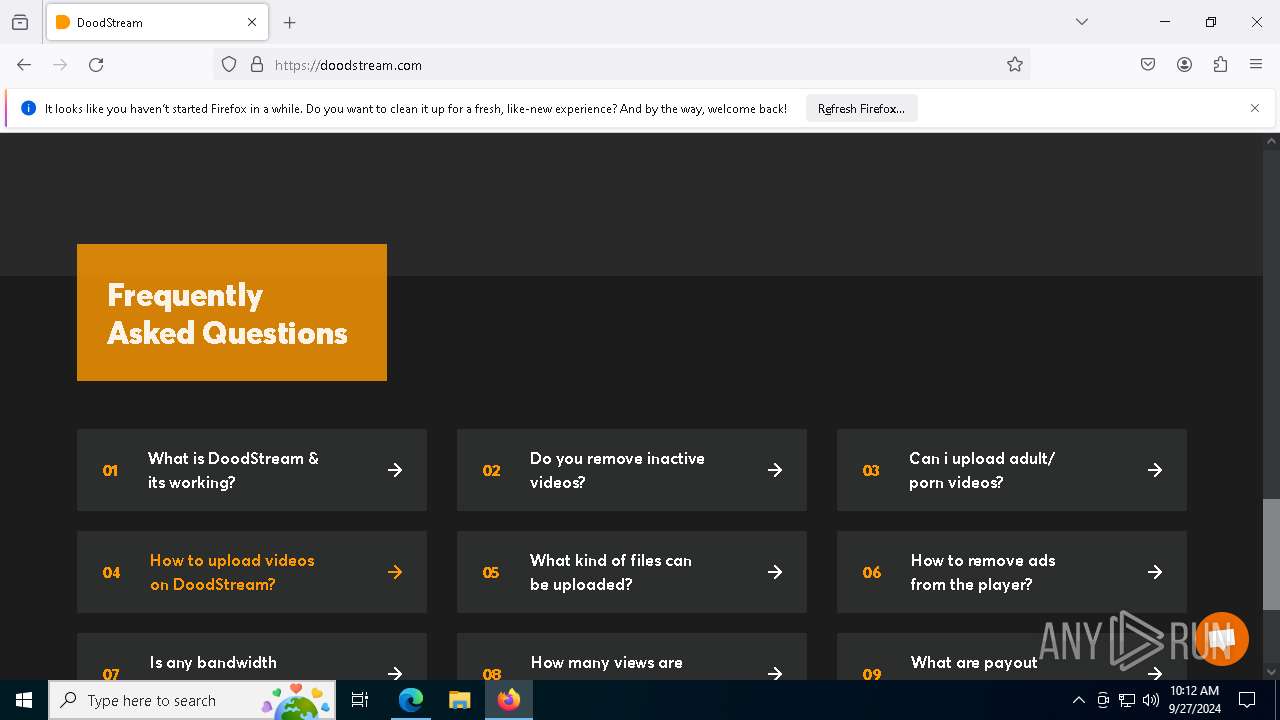Click scrollbar up arrow

pyautogui.click(x=1271, y=141)
